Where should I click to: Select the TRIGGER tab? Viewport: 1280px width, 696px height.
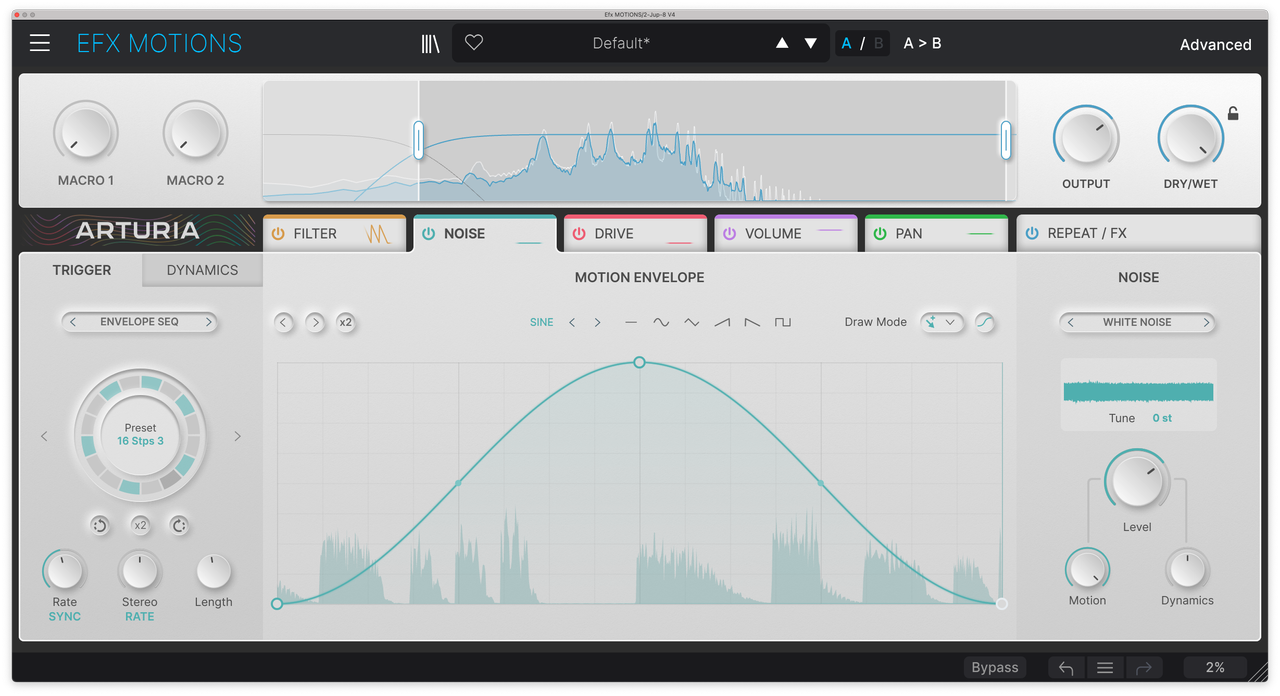(x=82, y=270)
